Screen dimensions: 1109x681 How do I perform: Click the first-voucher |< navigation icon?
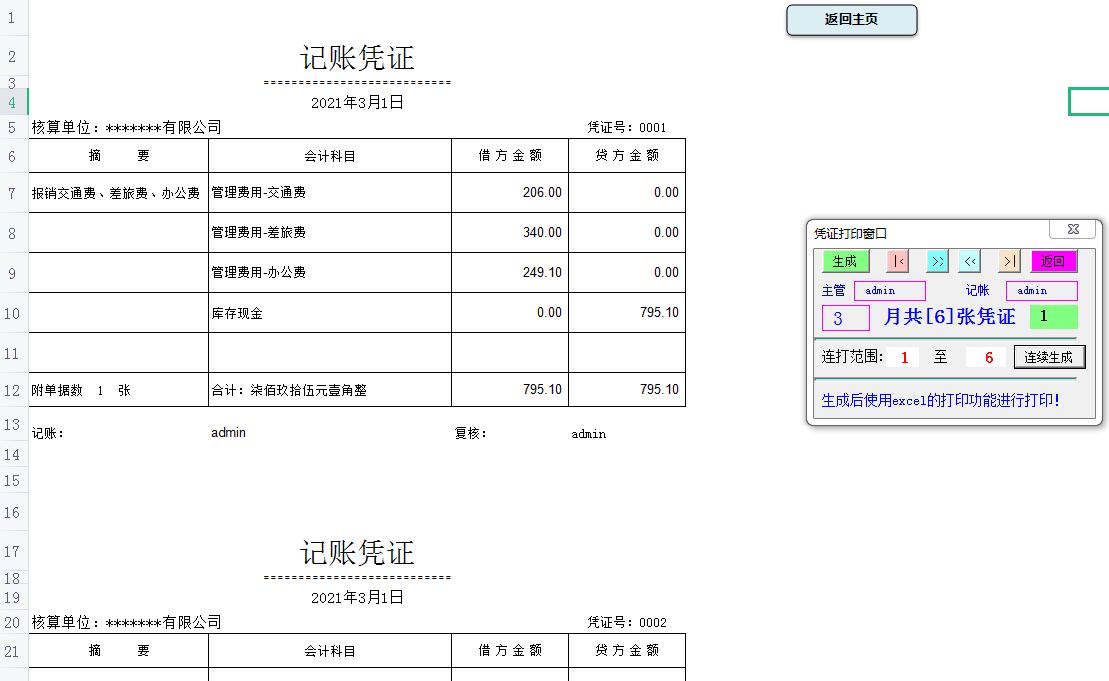coord(897,261)
